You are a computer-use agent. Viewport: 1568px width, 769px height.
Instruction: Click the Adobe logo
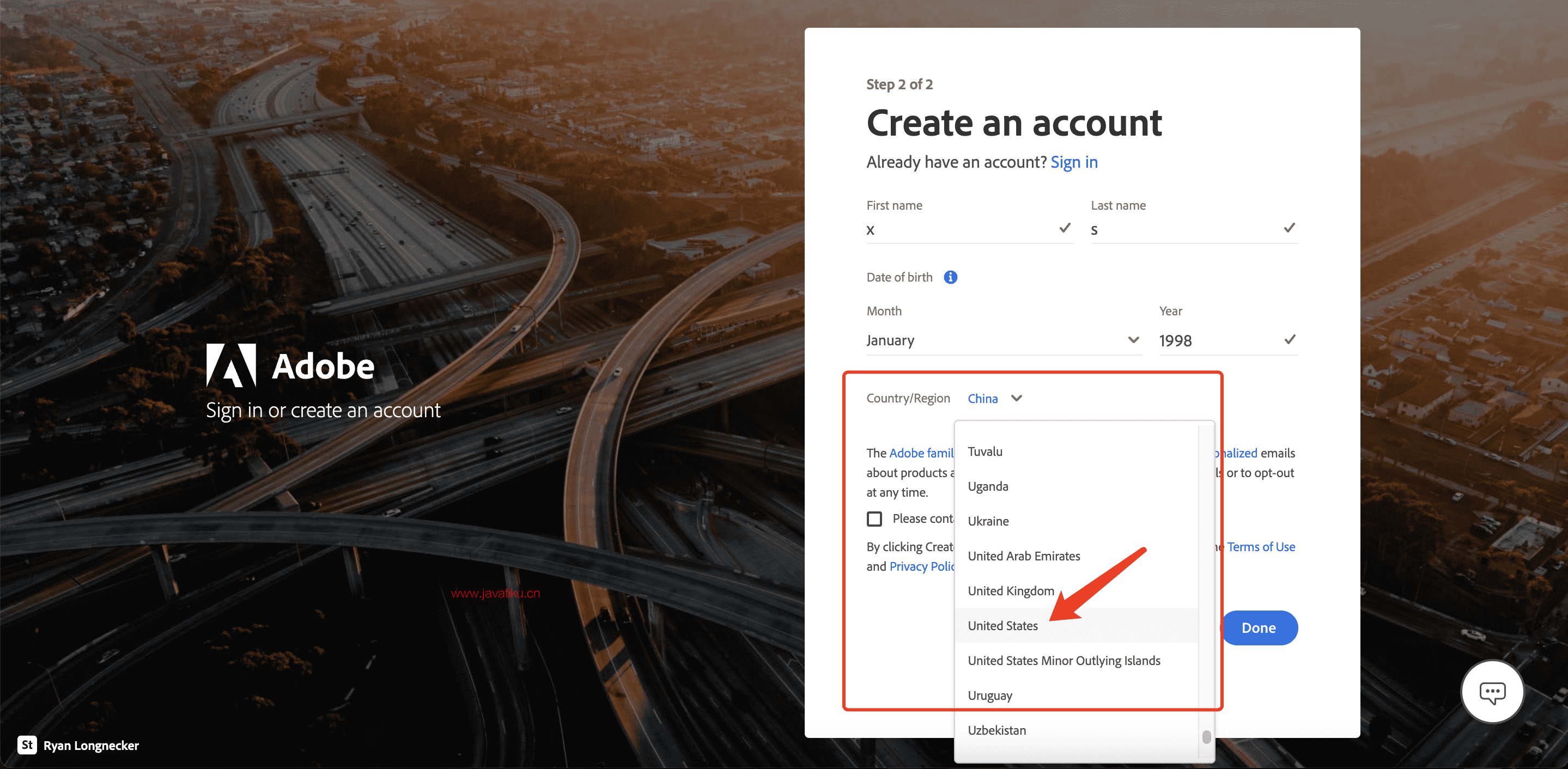click(x=290, y=365)
